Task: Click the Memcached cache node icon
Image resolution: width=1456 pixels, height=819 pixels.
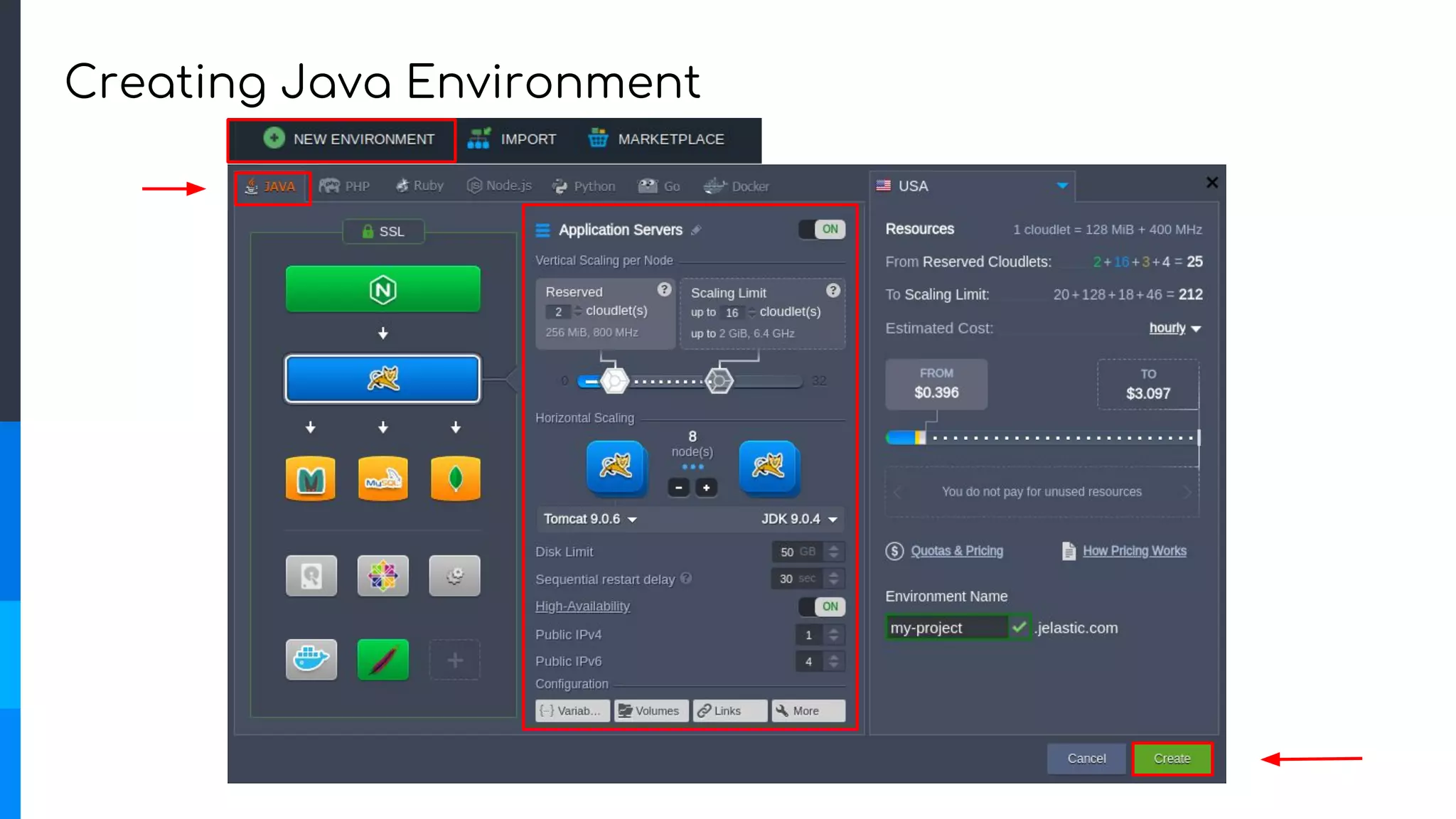Action: click(311, 478)
